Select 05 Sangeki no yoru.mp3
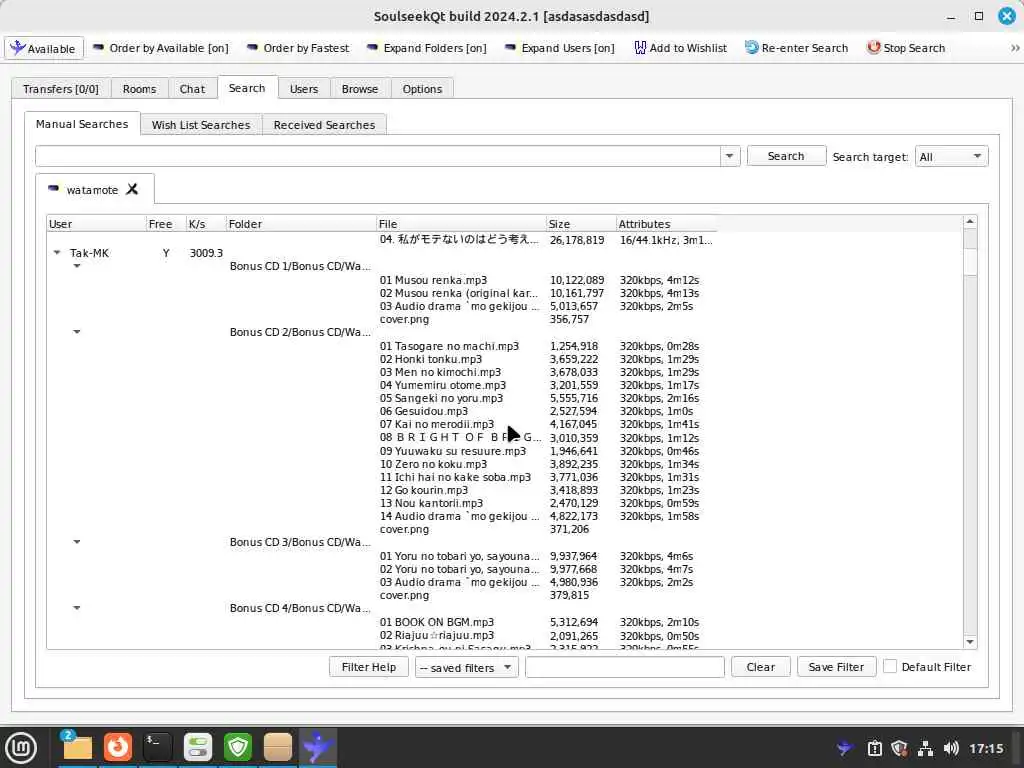The image size is (1024, 768). pos(441,398)
